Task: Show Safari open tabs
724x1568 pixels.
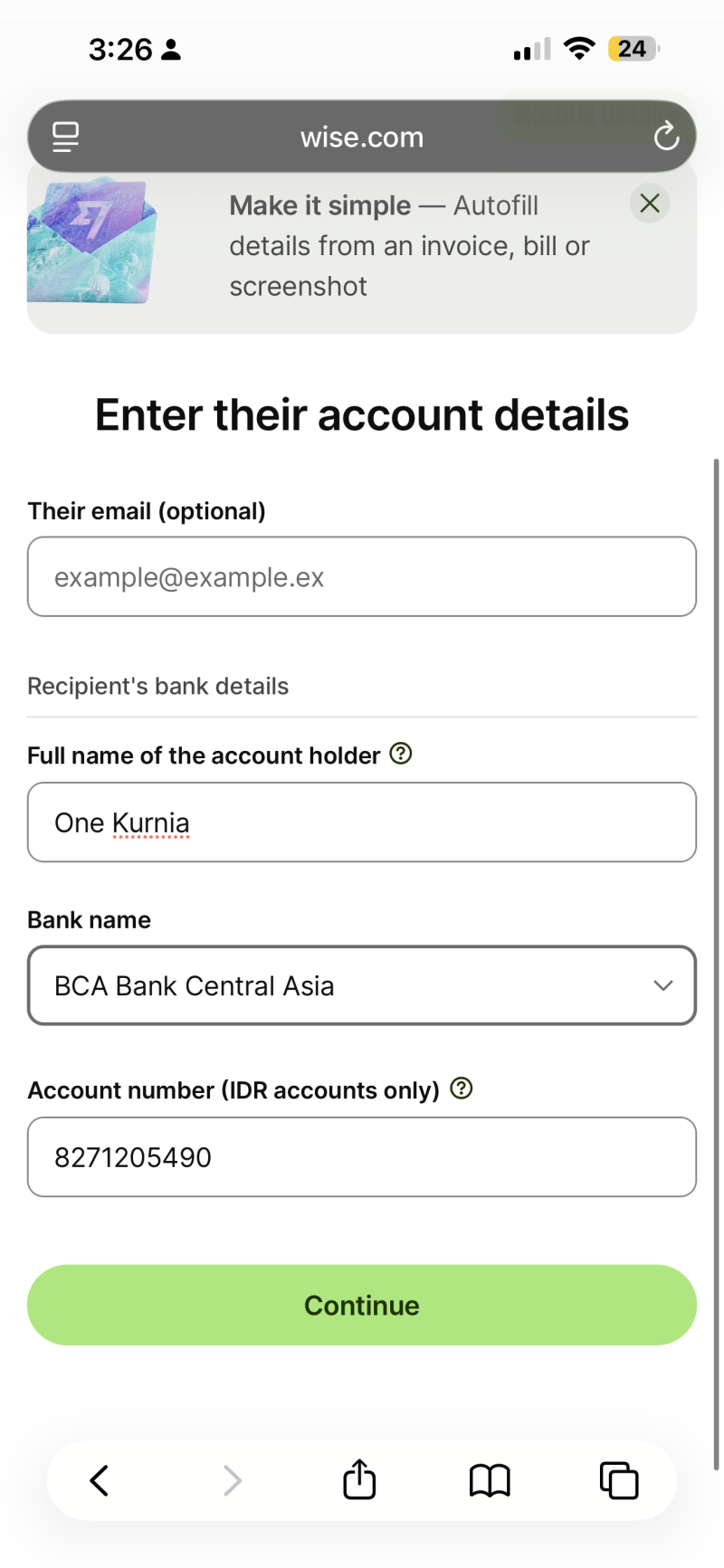Action: [619, 1481]
